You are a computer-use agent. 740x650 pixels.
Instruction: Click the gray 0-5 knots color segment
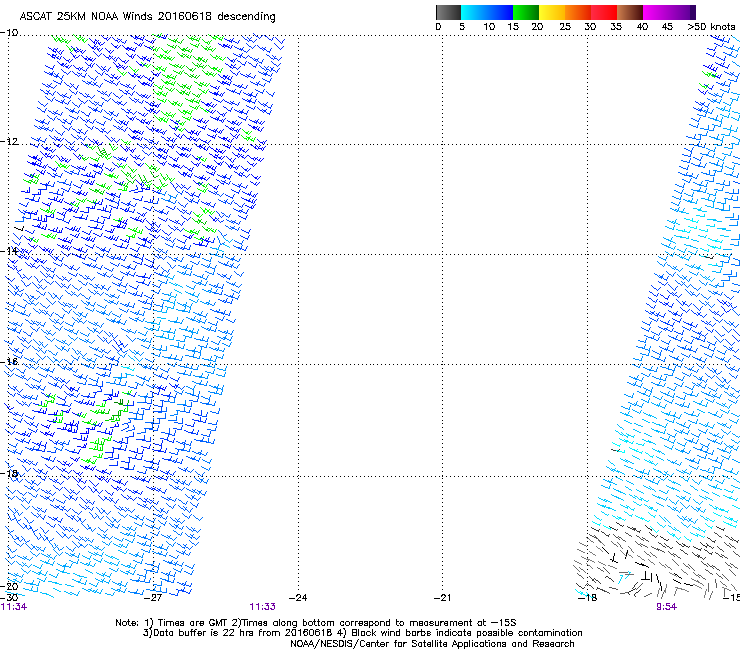click(449, 12)
